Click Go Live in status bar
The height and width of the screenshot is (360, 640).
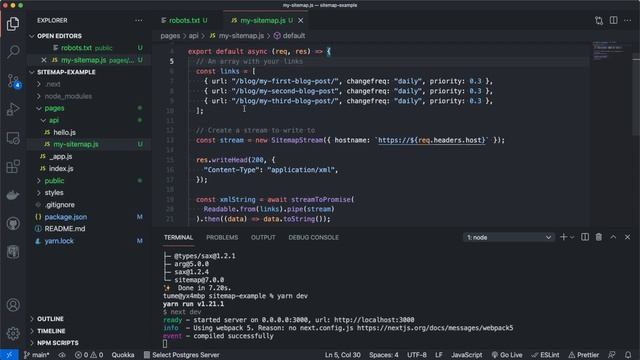(507, 355)
